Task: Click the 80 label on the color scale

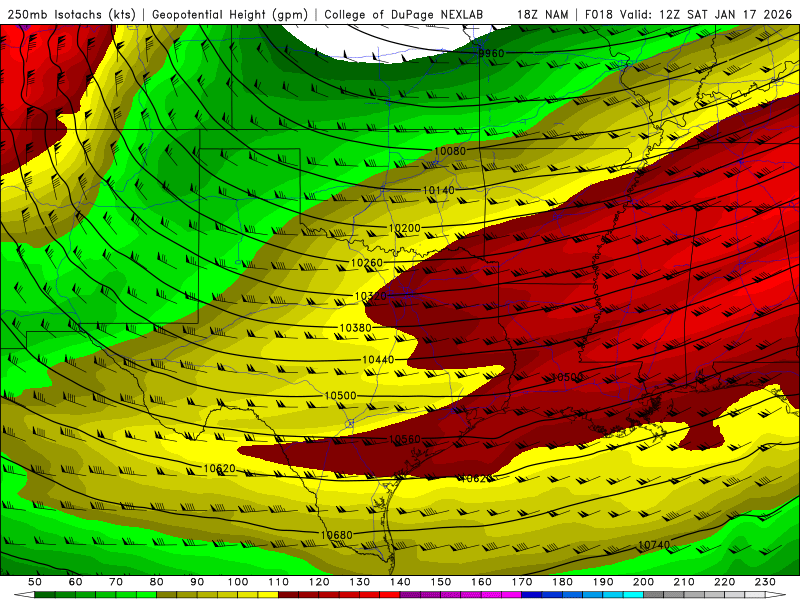Action: tap(157, 582)
